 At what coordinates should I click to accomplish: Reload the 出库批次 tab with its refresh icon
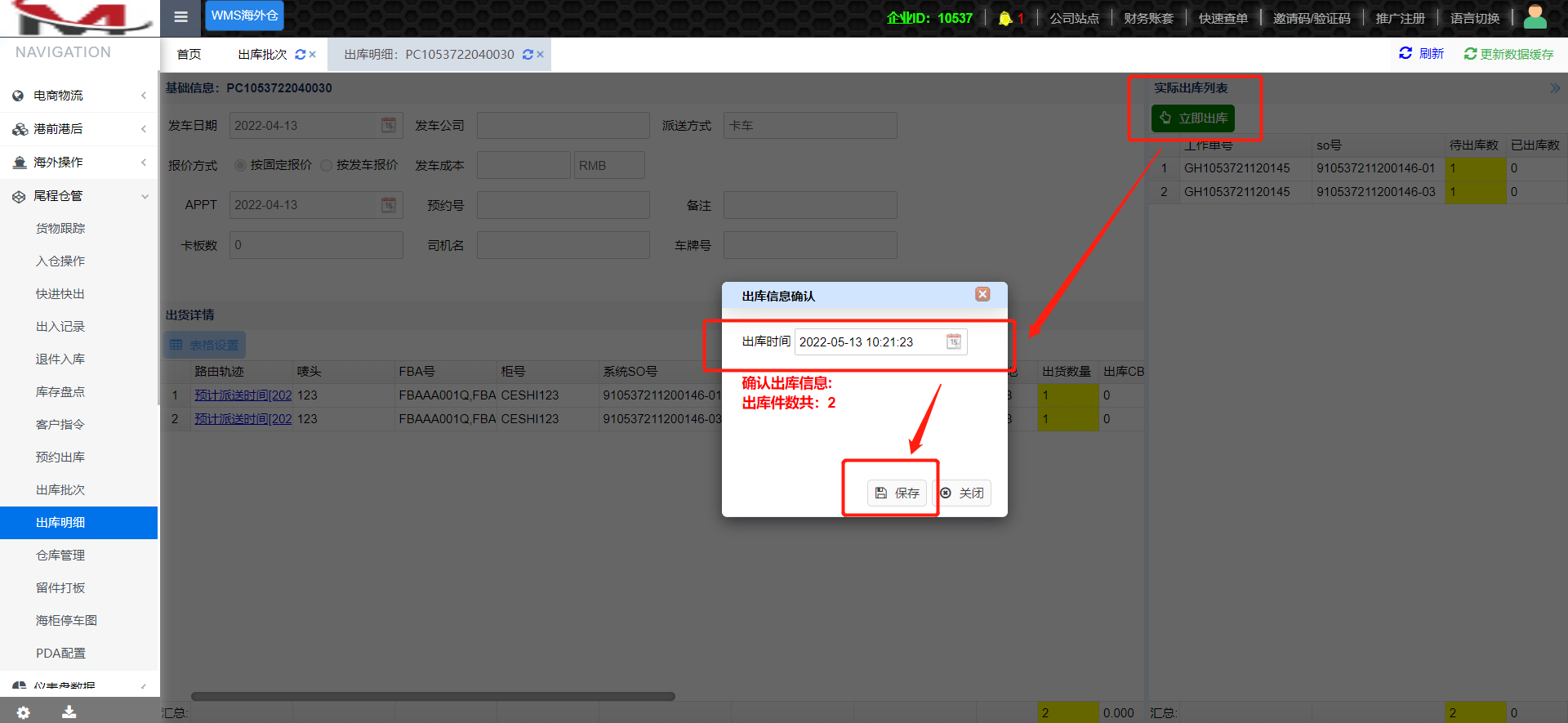coord(301,55)
